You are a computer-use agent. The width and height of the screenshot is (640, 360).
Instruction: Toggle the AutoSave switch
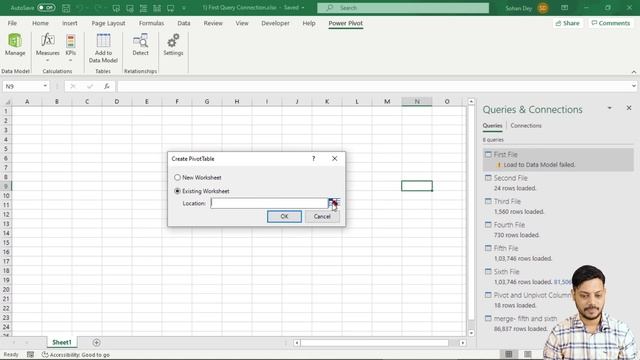[46, 8]
